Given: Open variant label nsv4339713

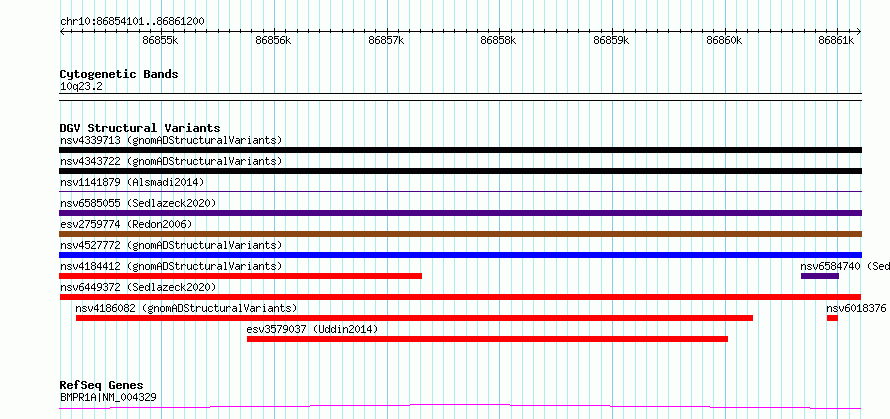Looking at the screenshot, I should (171, 140).
